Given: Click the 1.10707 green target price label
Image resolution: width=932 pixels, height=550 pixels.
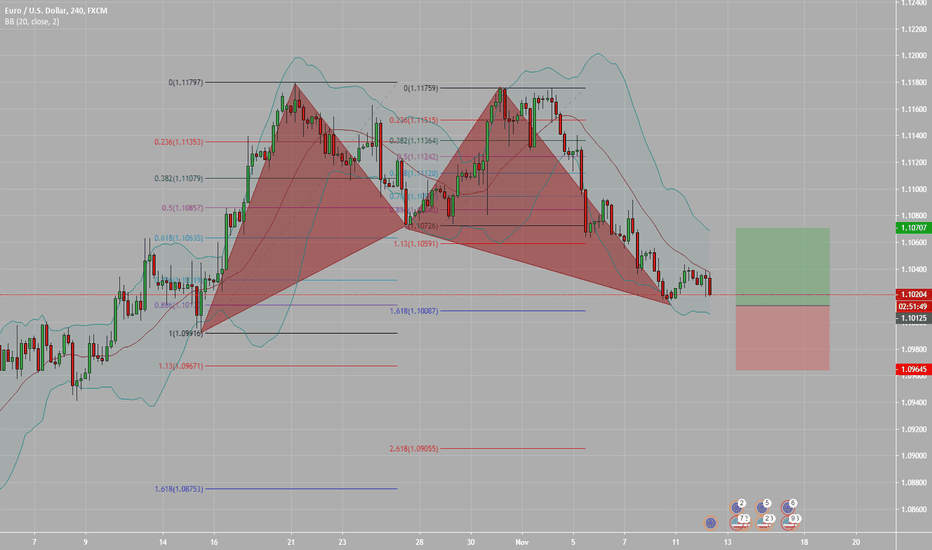Looking at the screenshot, I should click(x=913, y=228).
